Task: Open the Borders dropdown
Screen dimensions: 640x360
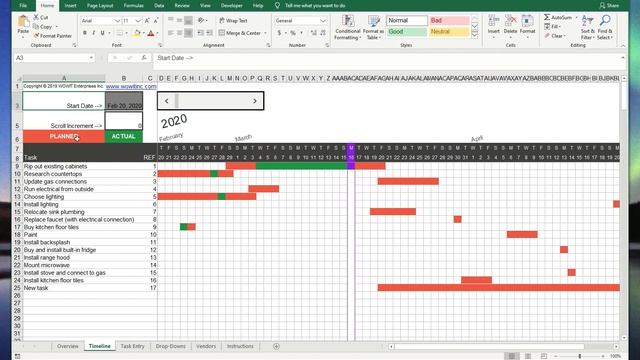Action: [x=126, y=33]
